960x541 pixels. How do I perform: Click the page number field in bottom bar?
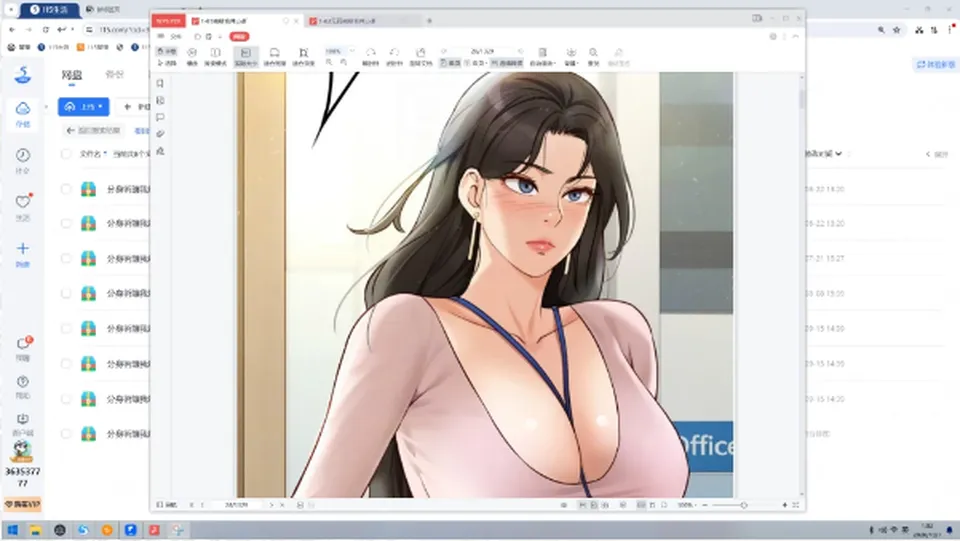(236, 505)
